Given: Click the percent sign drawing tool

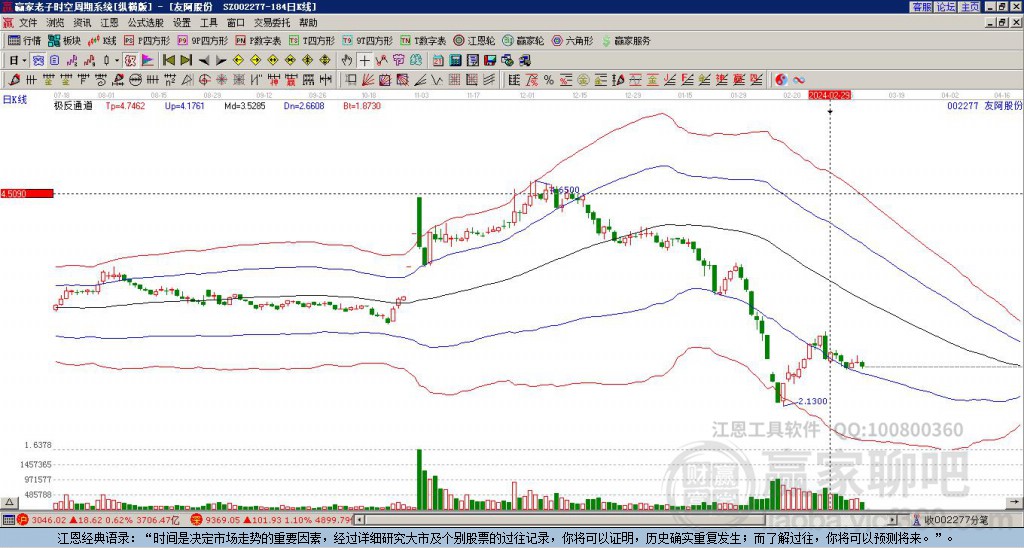Looking at the screenshot, I should click(x=549, y=79).
